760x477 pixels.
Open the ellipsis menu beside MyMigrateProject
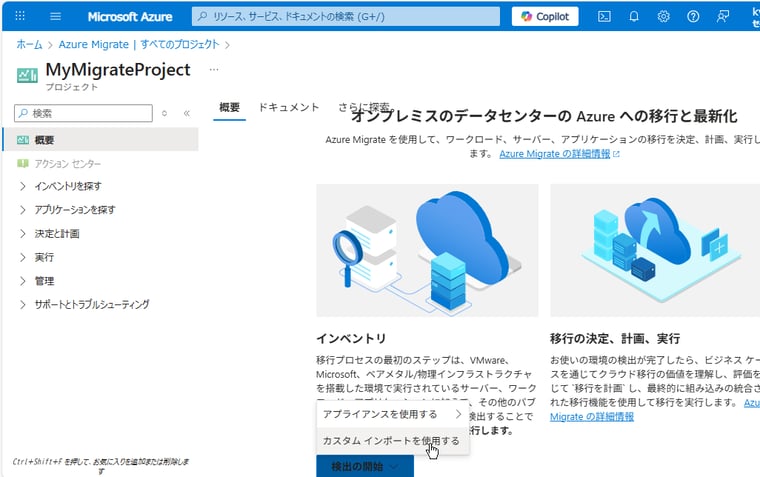[x=214, y=69]
